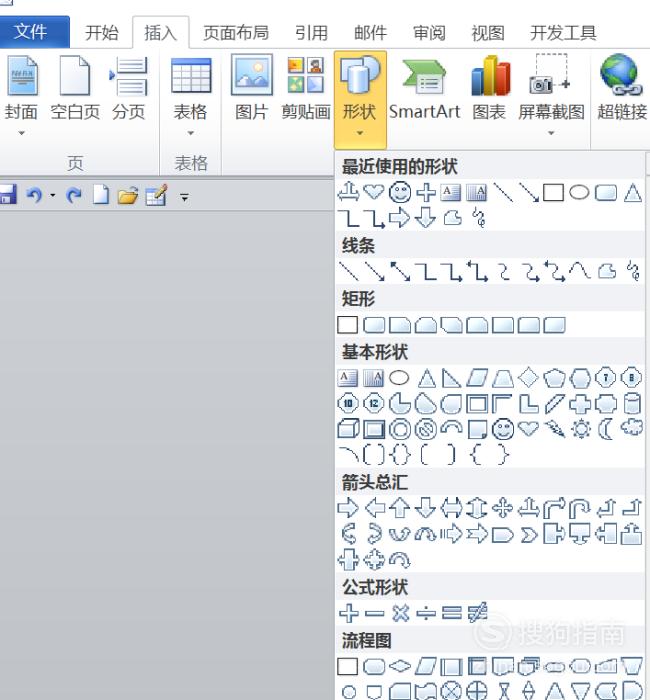Open 剪贴画 clip art
The height and width of the screenshot is (700, 650).
pos(306,88)
